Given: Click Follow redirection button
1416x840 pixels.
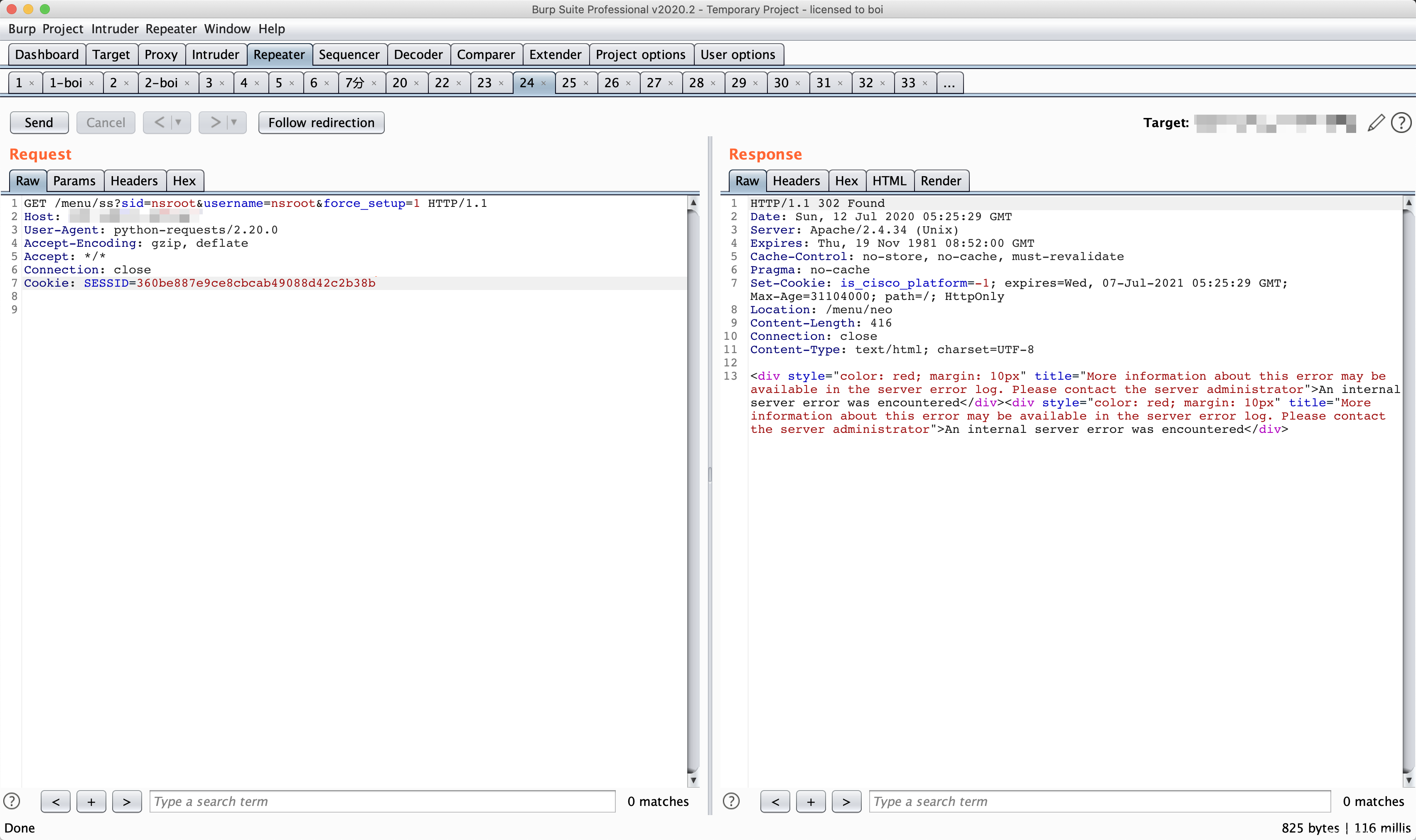Looking at the screenshot, I should coord(321,122).
